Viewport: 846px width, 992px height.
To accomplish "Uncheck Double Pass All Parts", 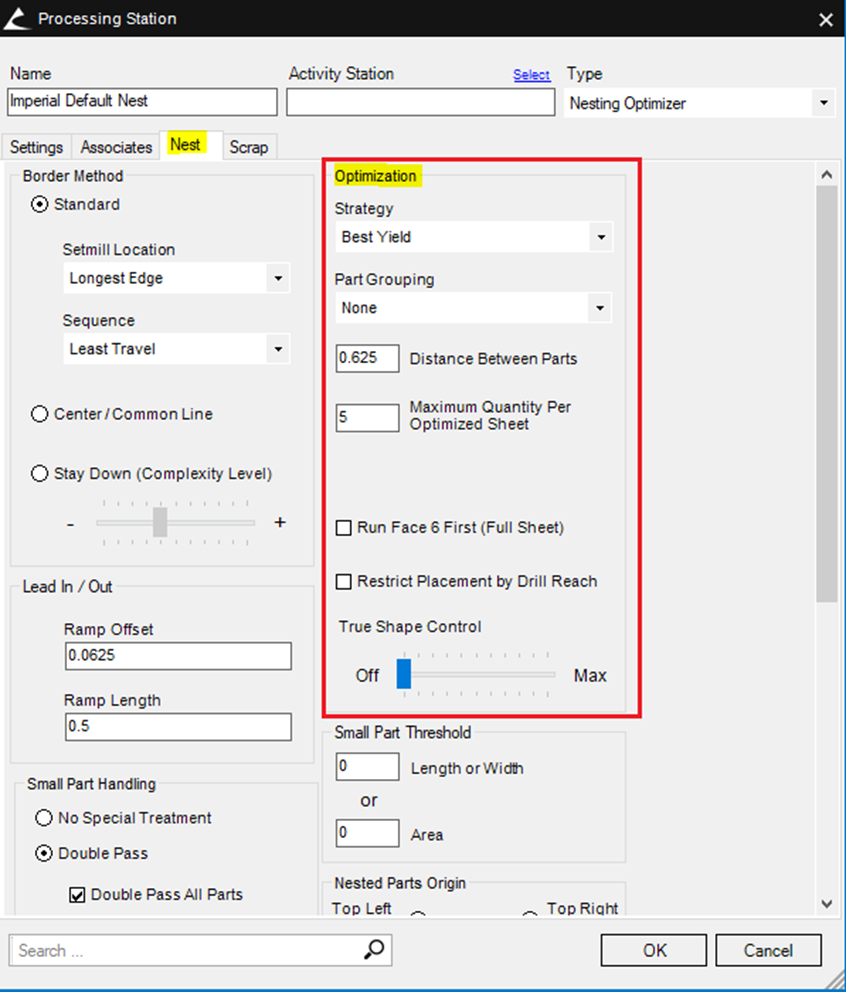I will pos(77,895).
